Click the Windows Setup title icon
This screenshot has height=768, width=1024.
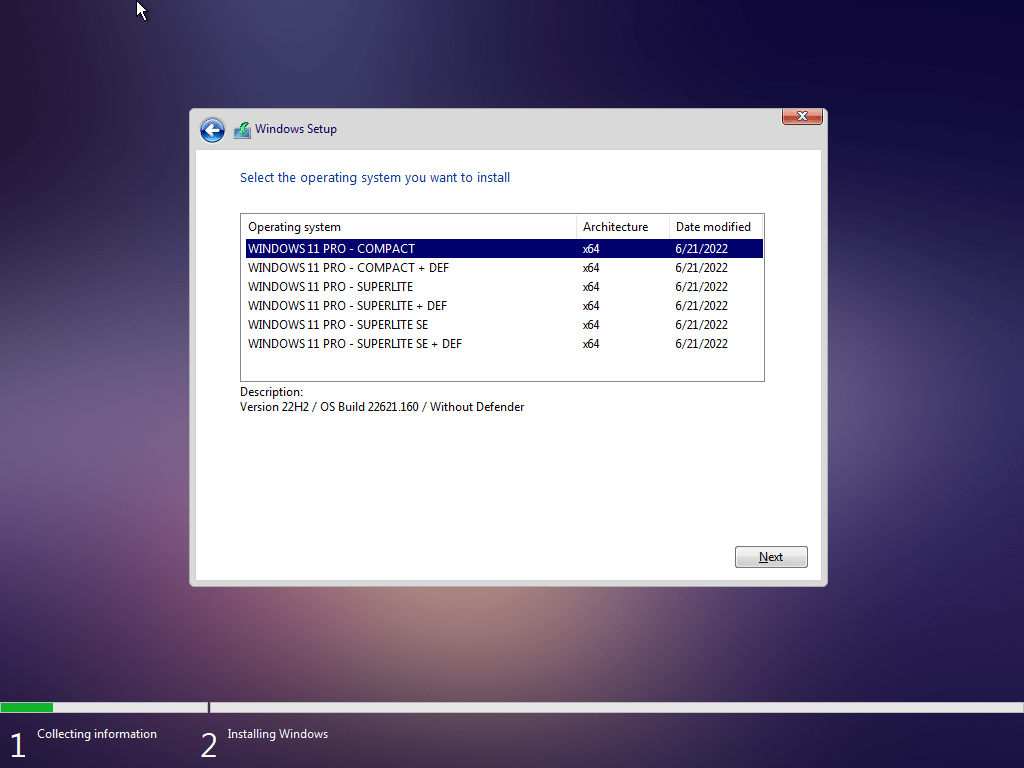(242, 130)
